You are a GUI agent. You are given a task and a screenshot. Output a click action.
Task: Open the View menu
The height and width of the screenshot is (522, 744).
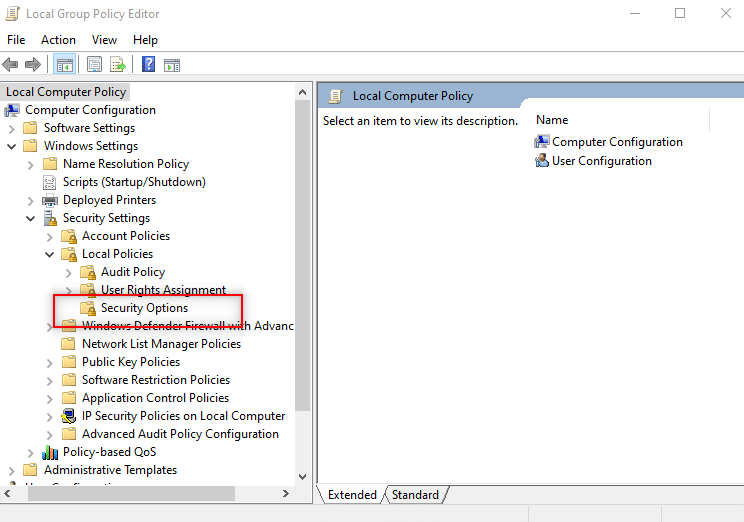click(x=104, y=40)
